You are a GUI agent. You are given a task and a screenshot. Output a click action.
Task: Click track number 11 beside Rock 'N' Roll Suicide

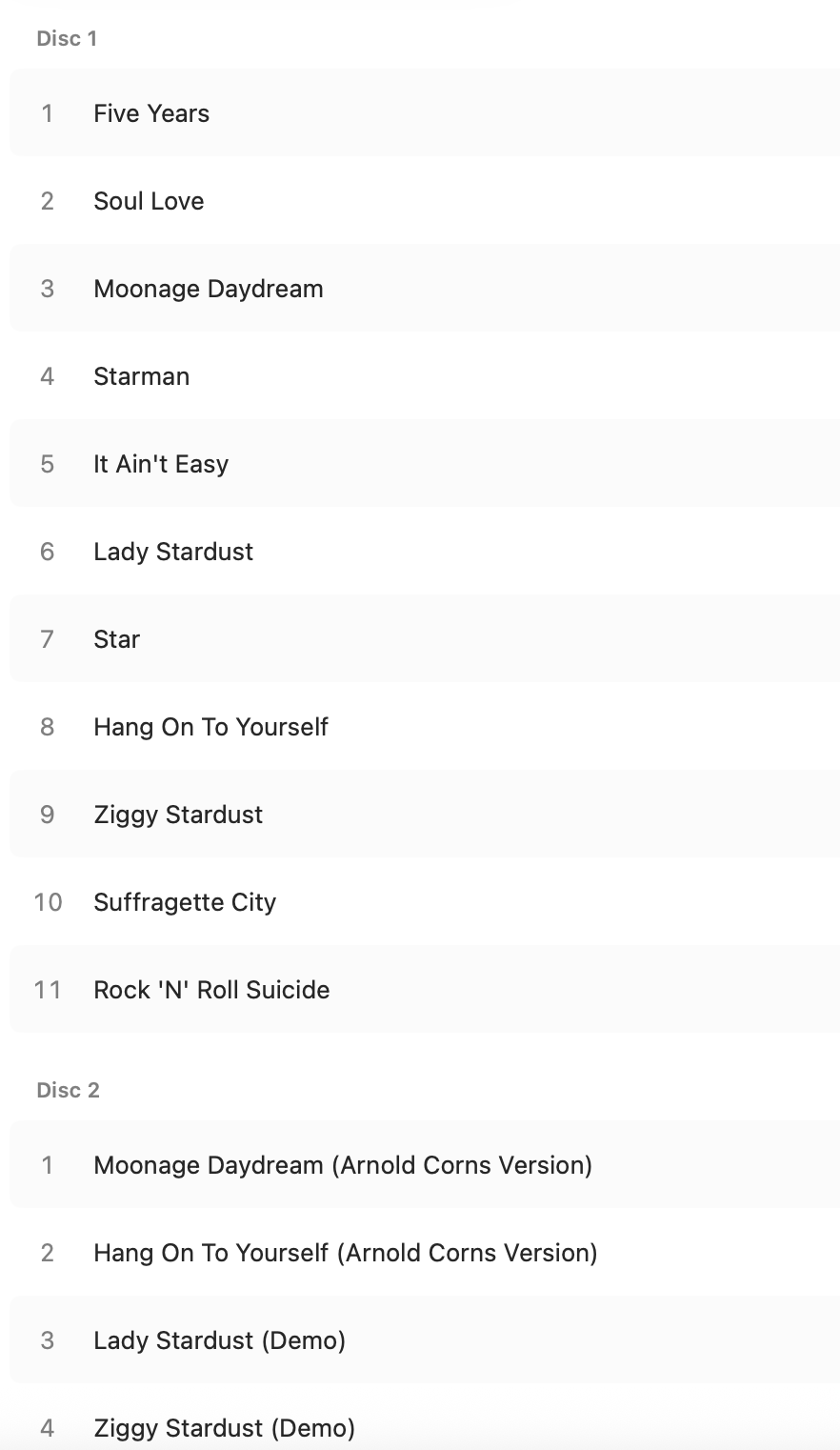(x=48, y=990)
